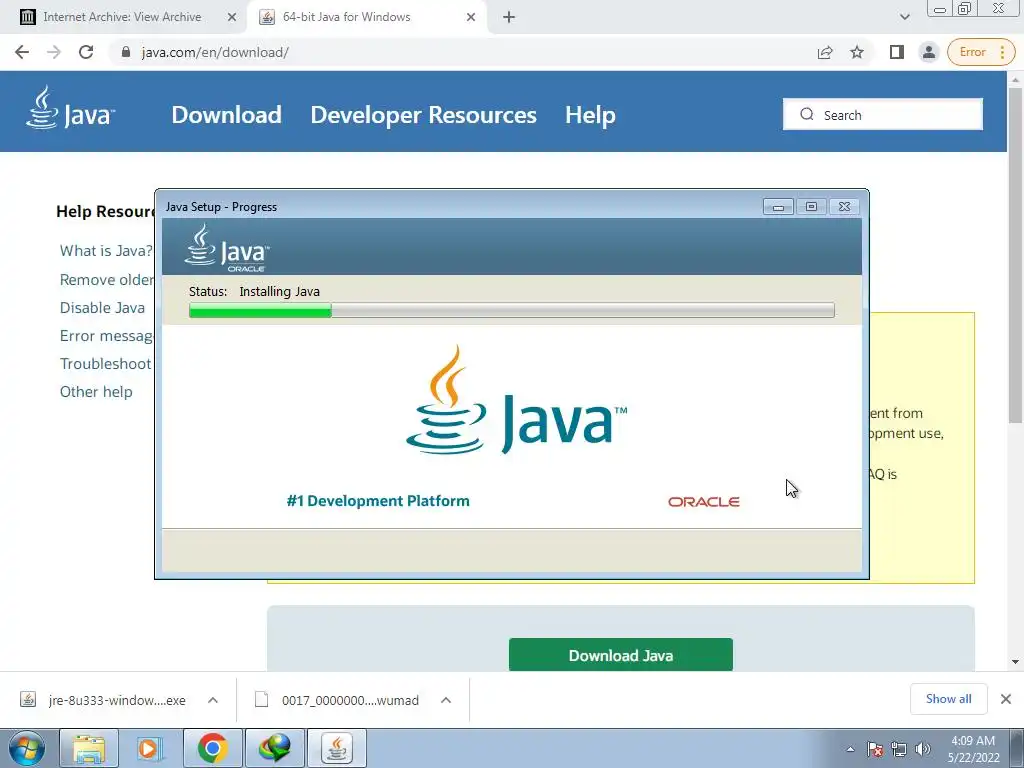Expand options for jre-8u333 download
The width and height of the screenshot is (1024, 768).
click(x=213, y=700)
